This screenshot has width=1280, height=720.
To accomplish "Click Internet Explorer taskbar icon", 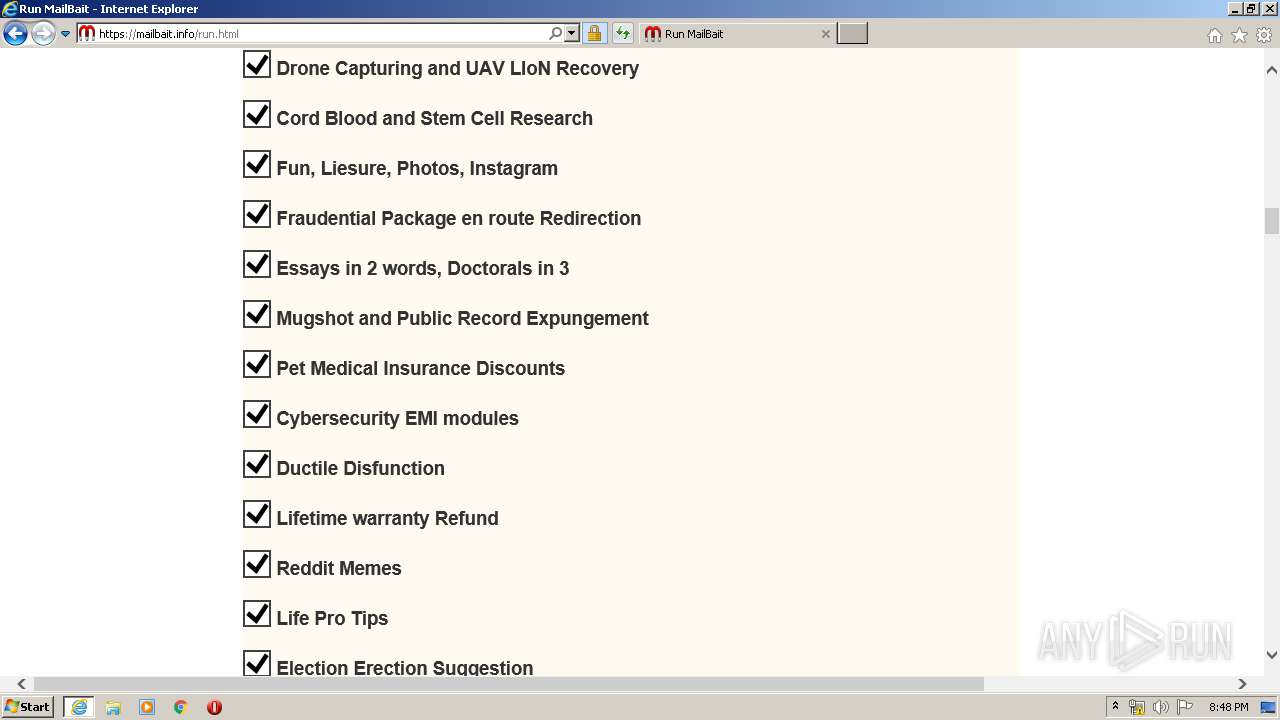I will (x=79, y=707).
